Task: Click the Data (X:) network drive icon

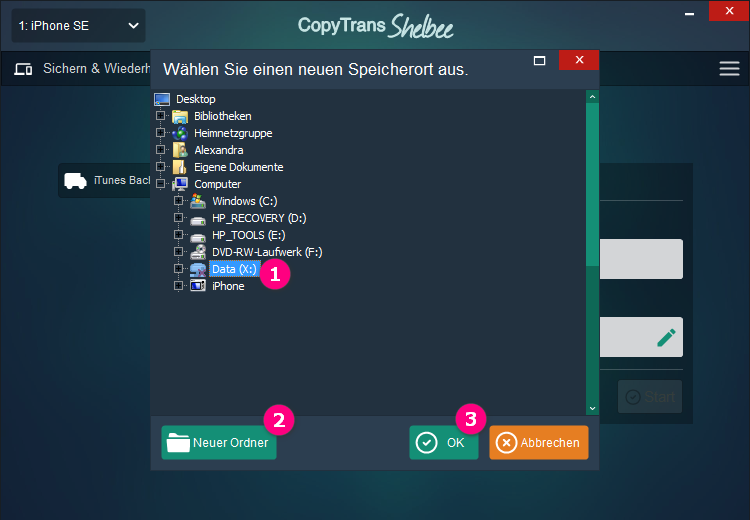Action: (198, 269)
